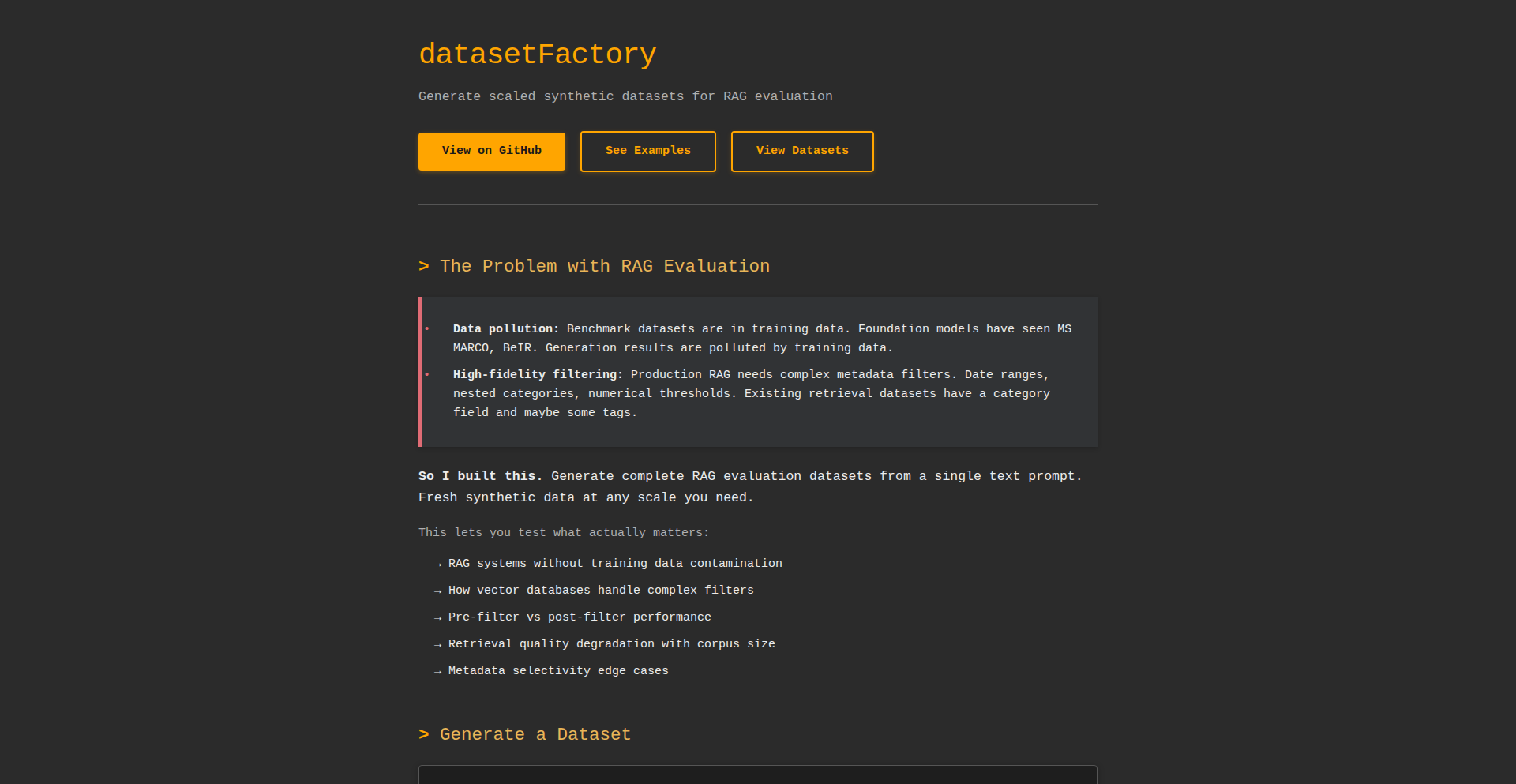Click the pink-bordered problem callout box

coord(757,371)
